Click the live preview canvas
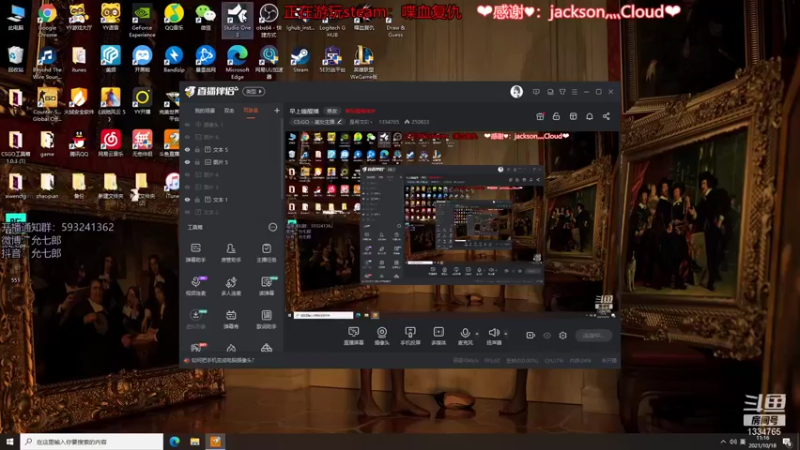 point(451,224)
